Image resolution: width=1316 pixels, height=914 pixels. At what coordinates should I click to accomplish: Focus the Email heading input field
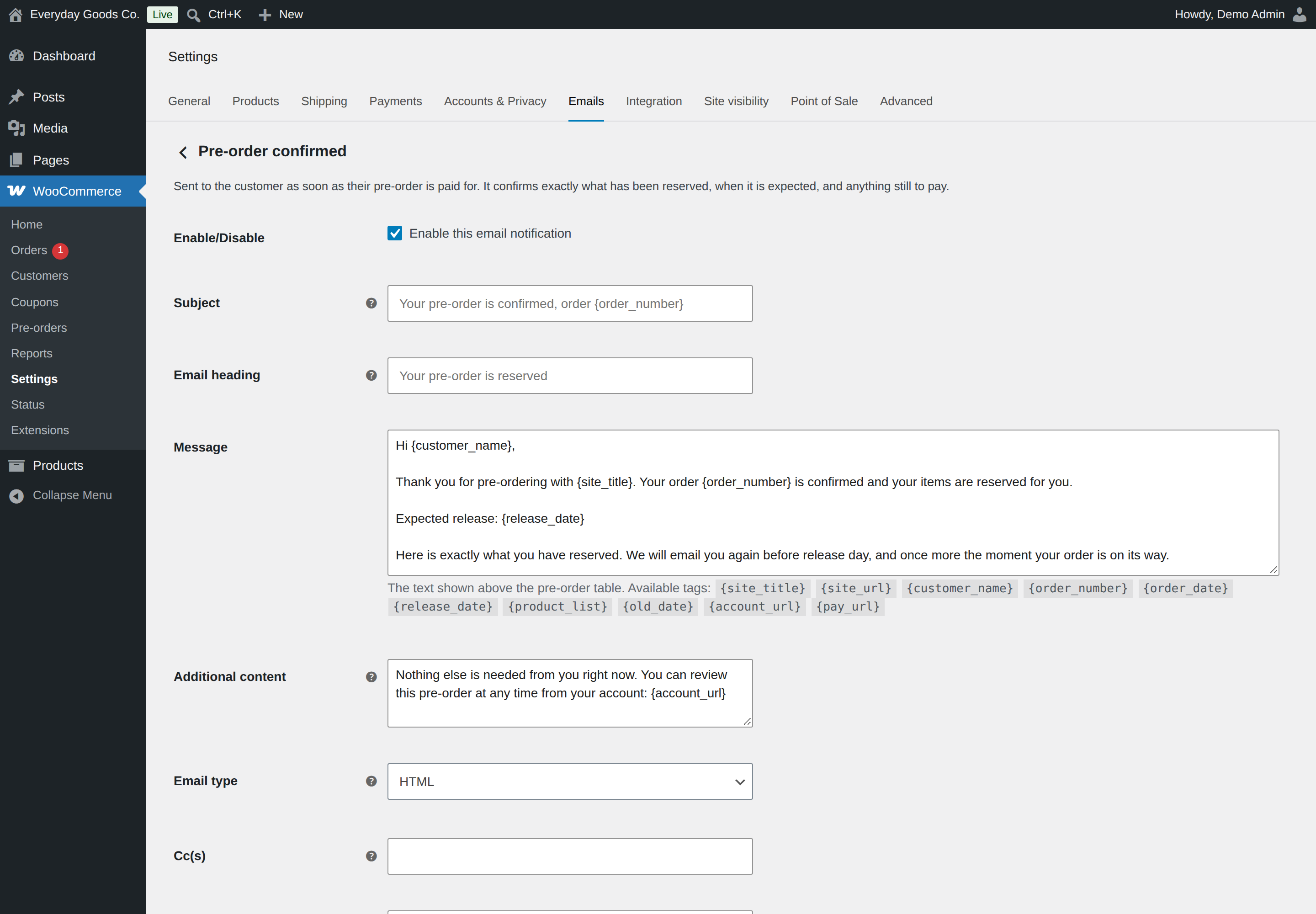[x=570, y=376]
